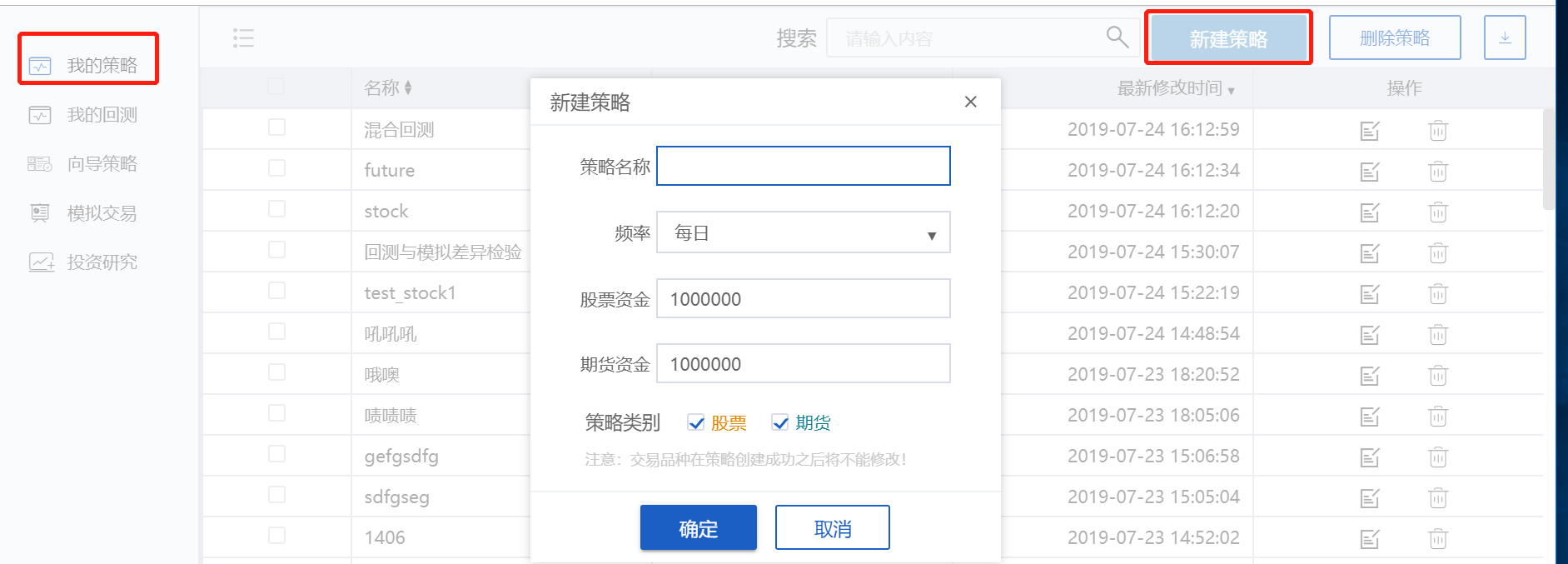
Task: Click edit icon for 2019-07-24 15:30:07 row
Action: point(1369,253)
